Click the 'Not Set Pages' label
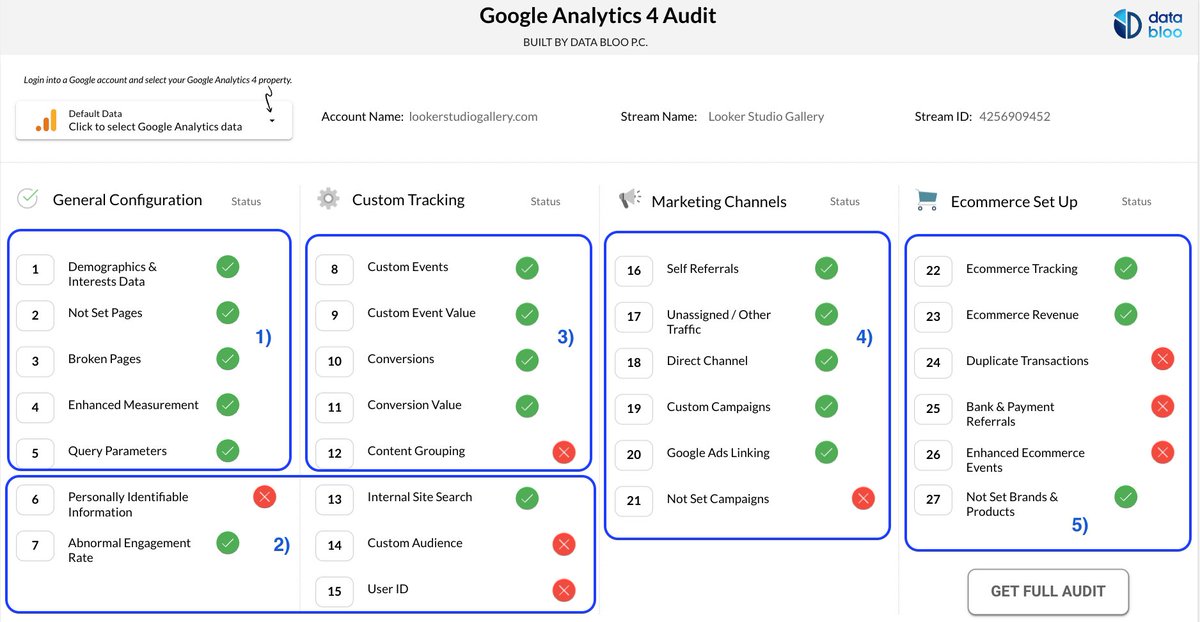This screenshot has height=622, width=1200. pos(105,313)
